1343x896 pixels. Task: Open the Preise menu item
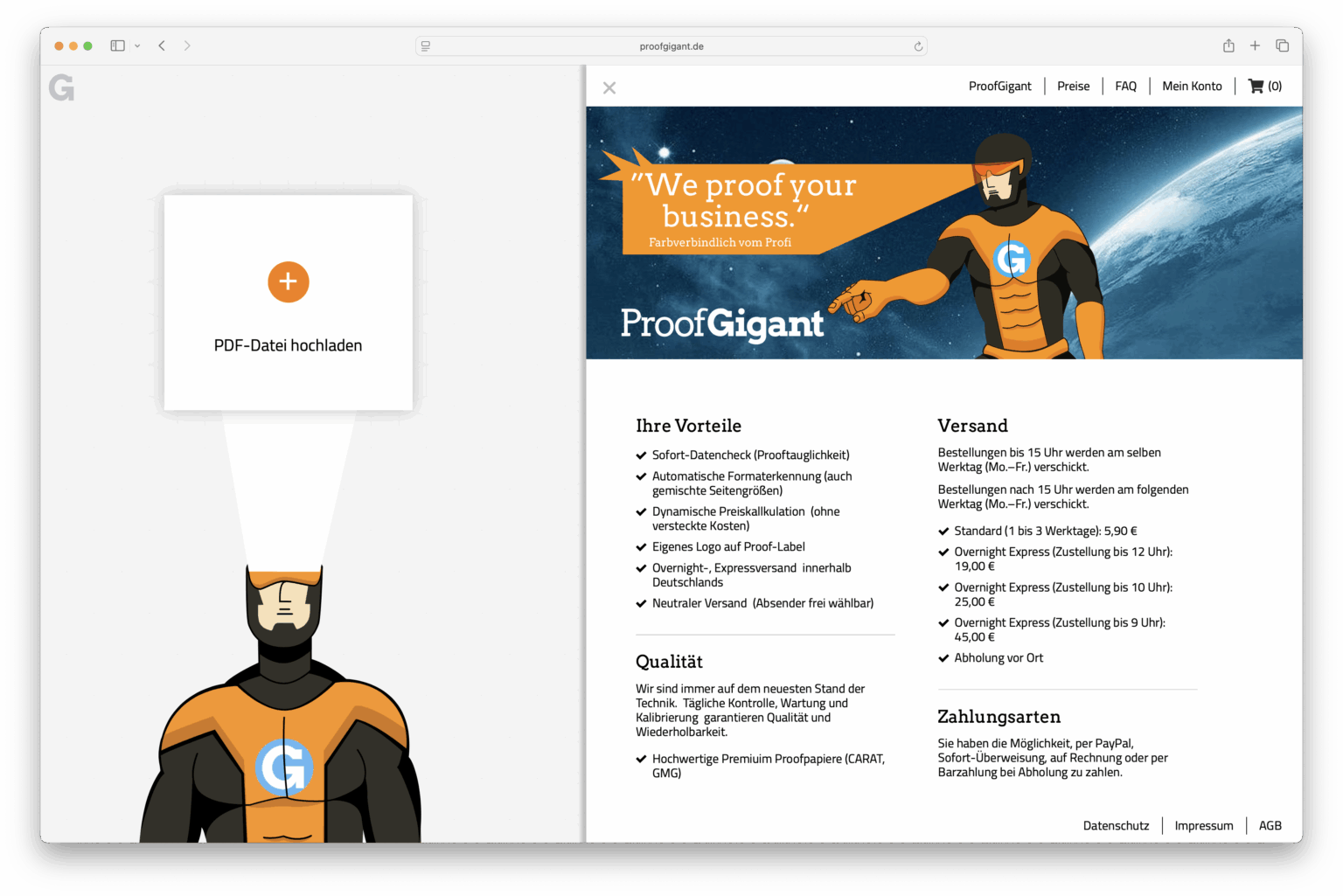(1073, 86)
